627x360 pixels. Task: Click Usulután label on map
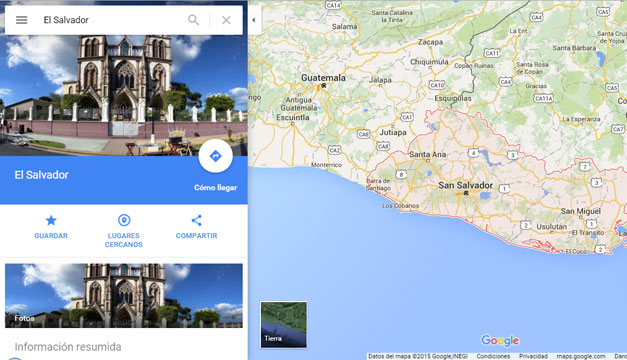click(x=551, y=226)
